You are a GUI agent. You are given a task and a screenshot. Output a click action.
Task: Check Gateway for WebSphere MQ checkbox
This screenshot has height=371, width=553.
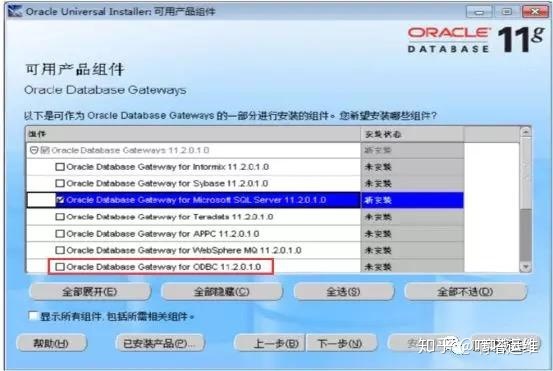(60, 250)
